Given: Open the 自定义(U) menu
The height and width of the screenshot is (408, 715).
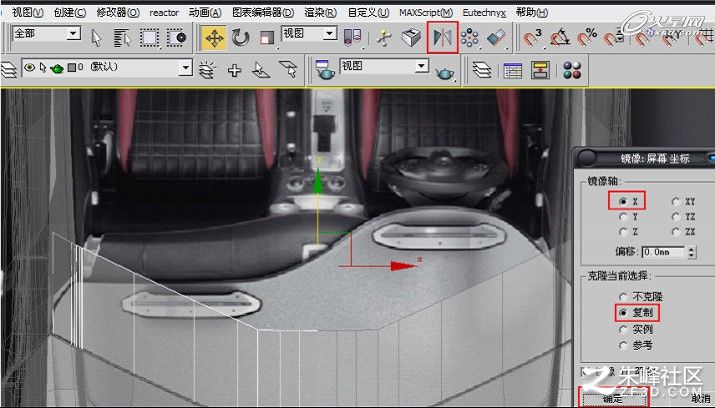Looking at the screenshot, I should tap(368, 12).
